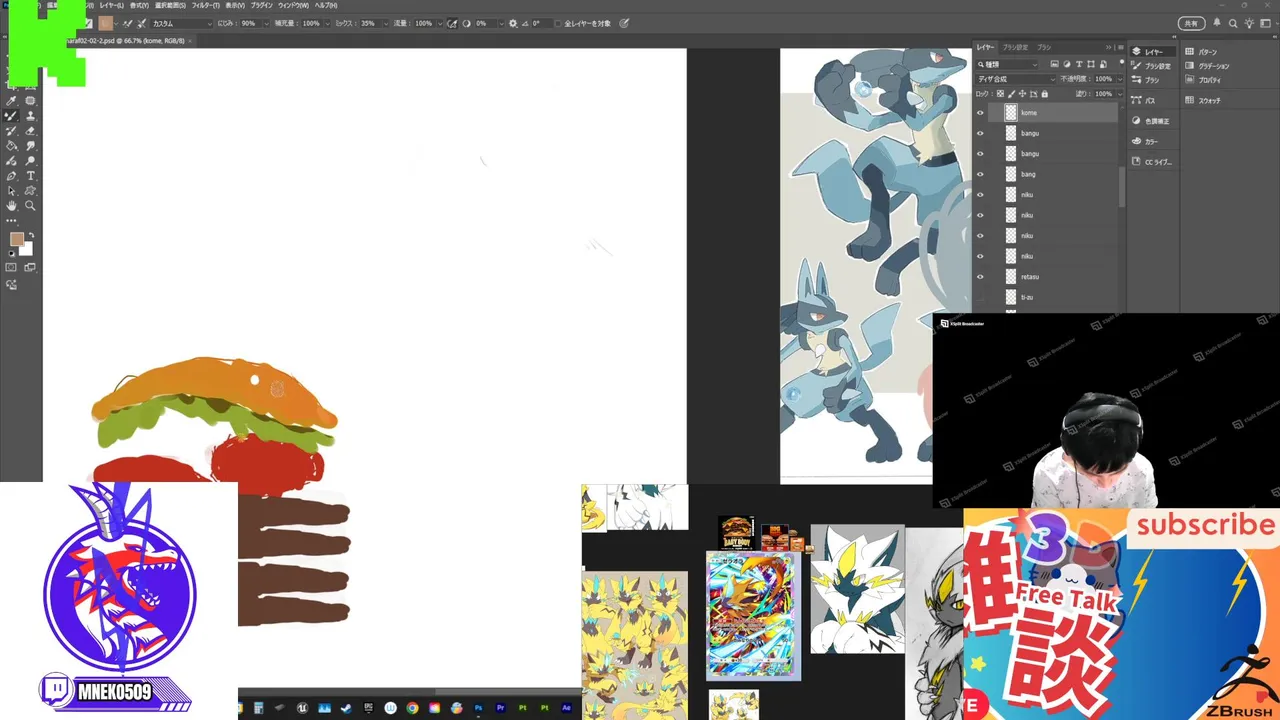Image resolution: width=1280 pixels, height=720 pixels.
Task: Toggle Quick Mask mode
Action: pyautogui.click(x=11, y=267)
